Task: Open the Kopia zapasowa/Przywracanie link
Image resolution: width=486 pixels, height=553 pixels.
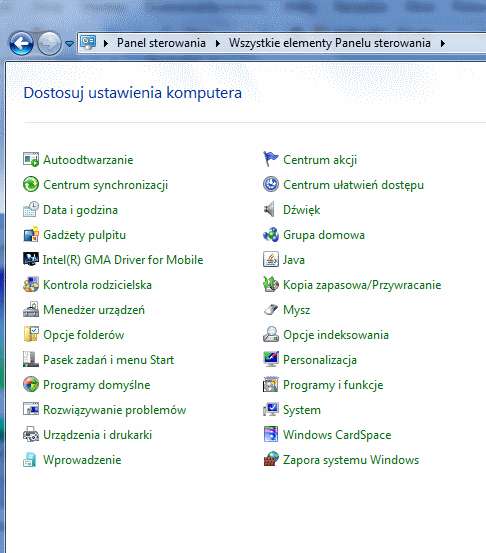Action: tap(362, 285)
